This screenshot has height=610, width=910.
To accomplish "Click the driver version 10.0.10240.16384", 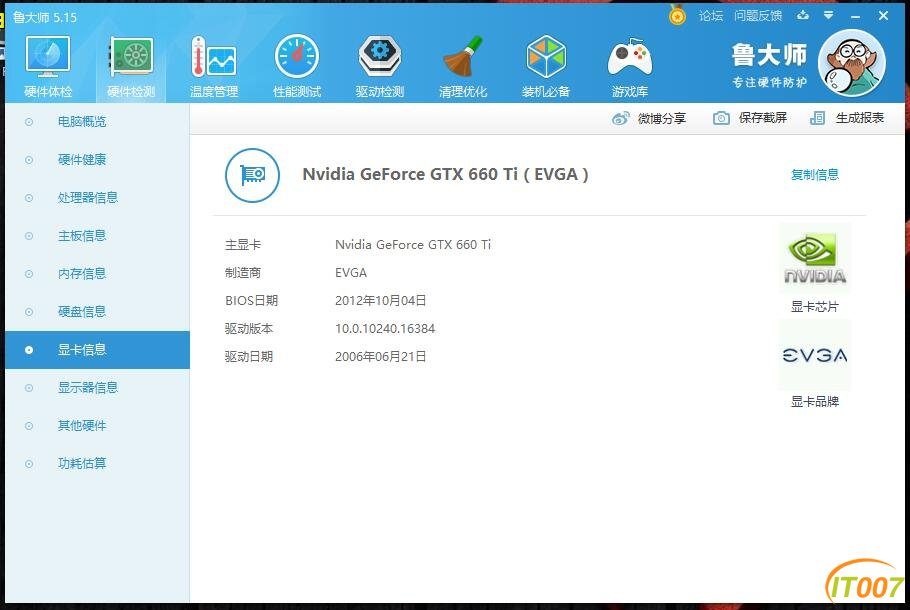I will pos(385,329).
